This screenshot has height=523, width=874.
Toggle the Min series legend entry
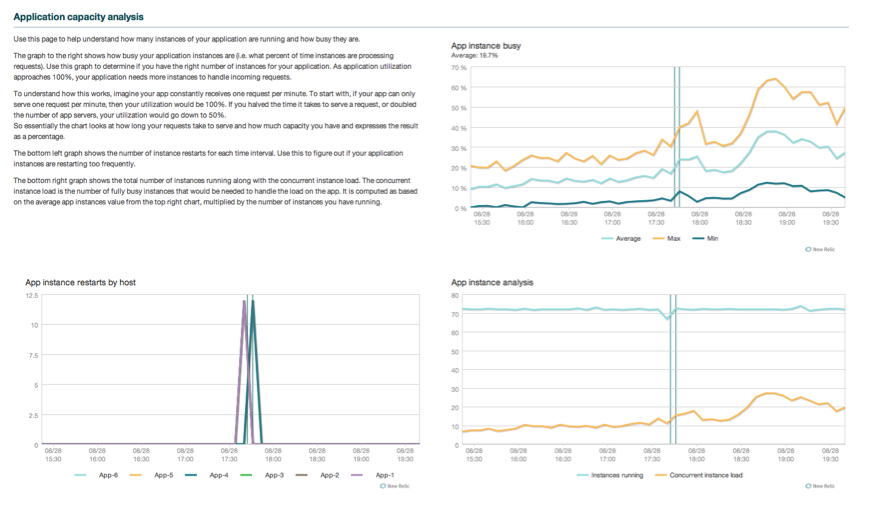(705, 239)
